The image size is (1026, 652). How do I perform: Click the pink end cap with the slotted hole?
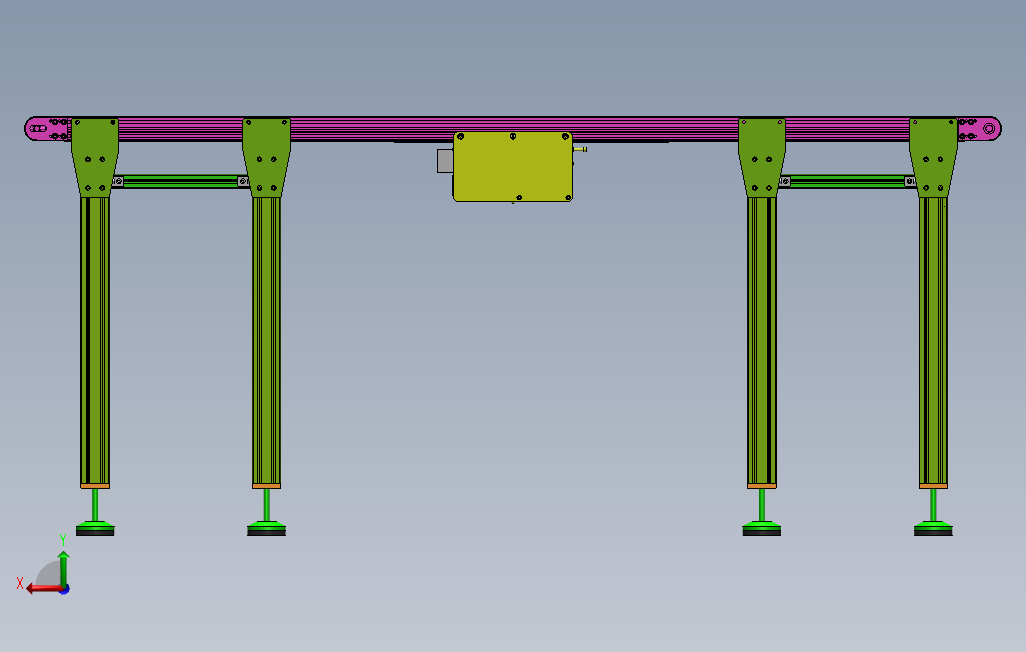pyautogui.click(x=46, y=128)
